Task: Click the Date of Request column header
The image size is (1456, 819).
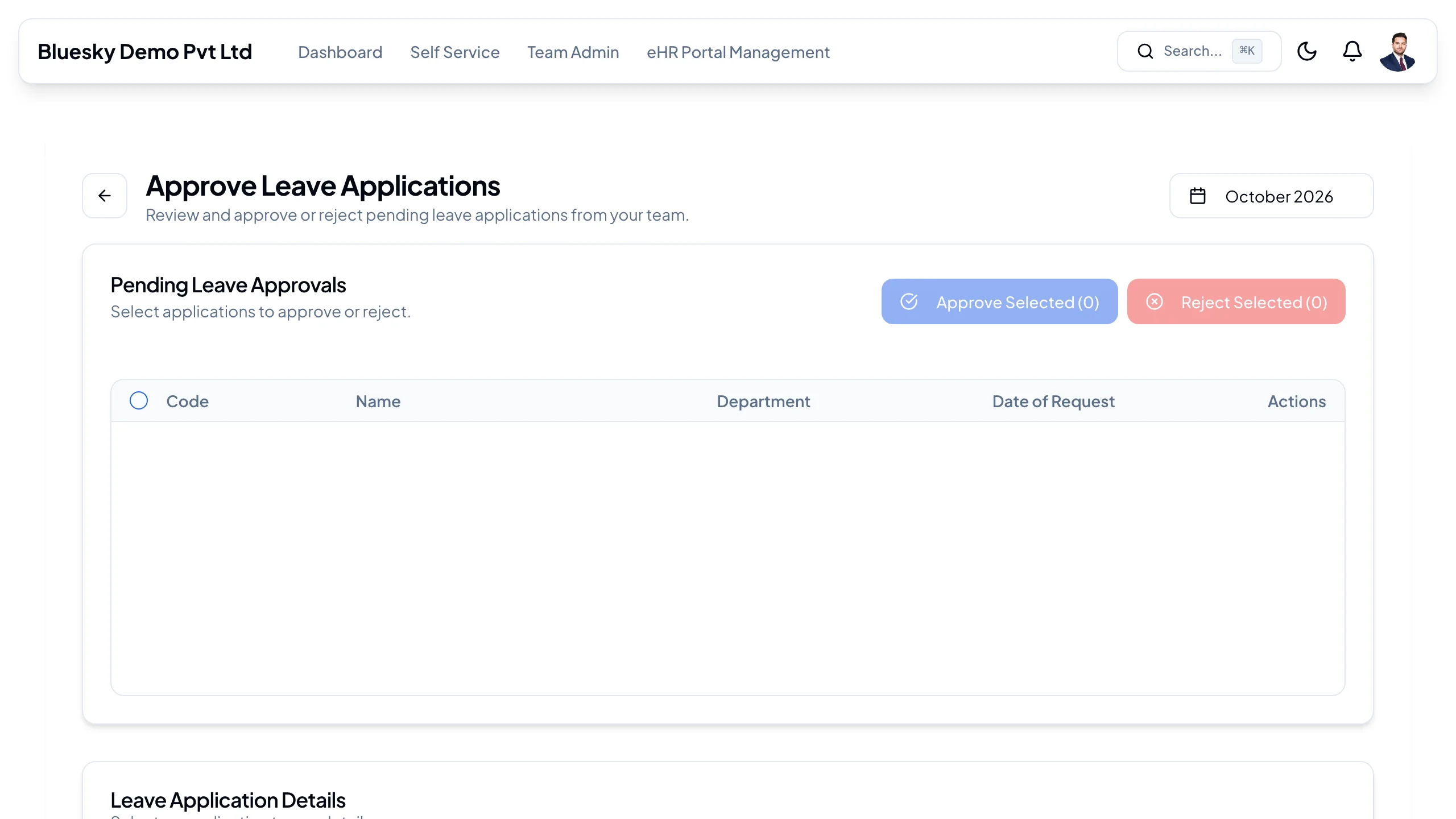Action: (x=1053, y=402)
